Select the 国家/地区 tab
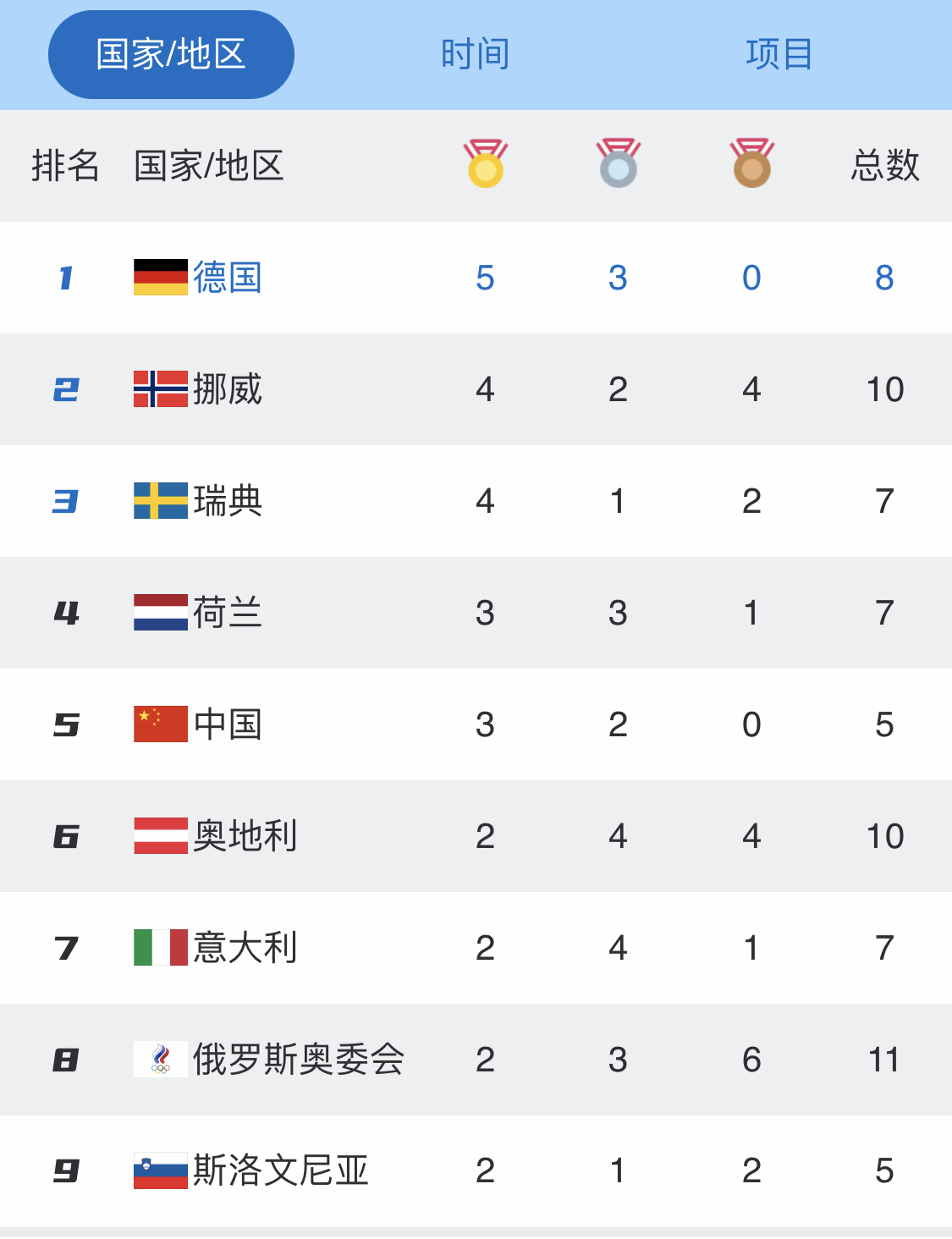The image size is (952, 1239). (x=171, y=55)
